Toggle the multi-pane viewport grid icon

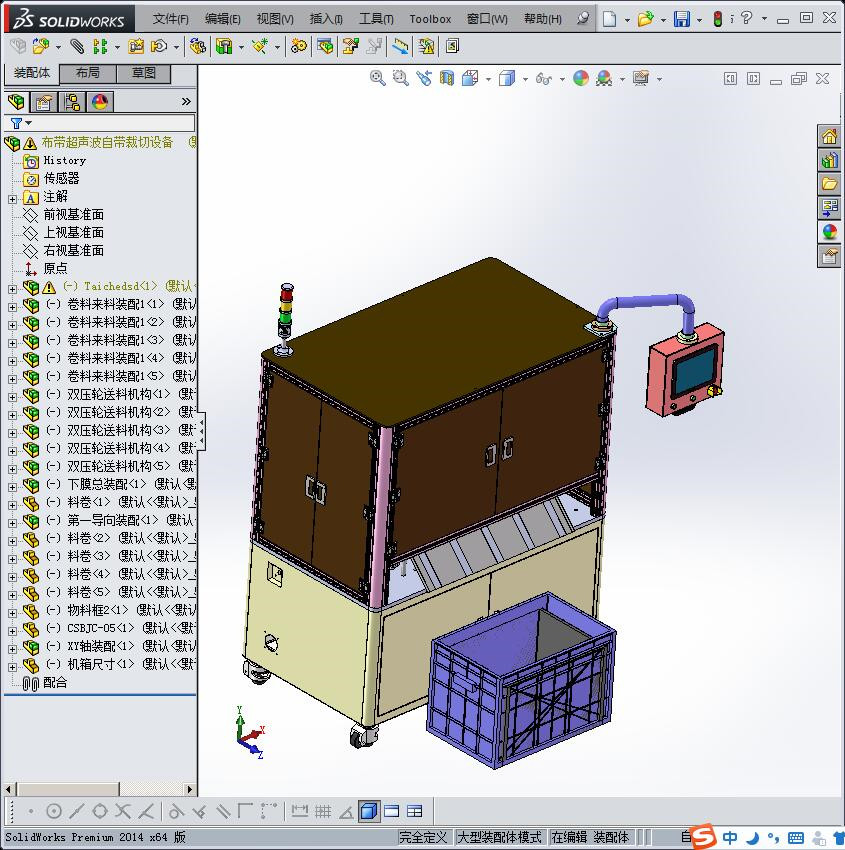point(414,811)
